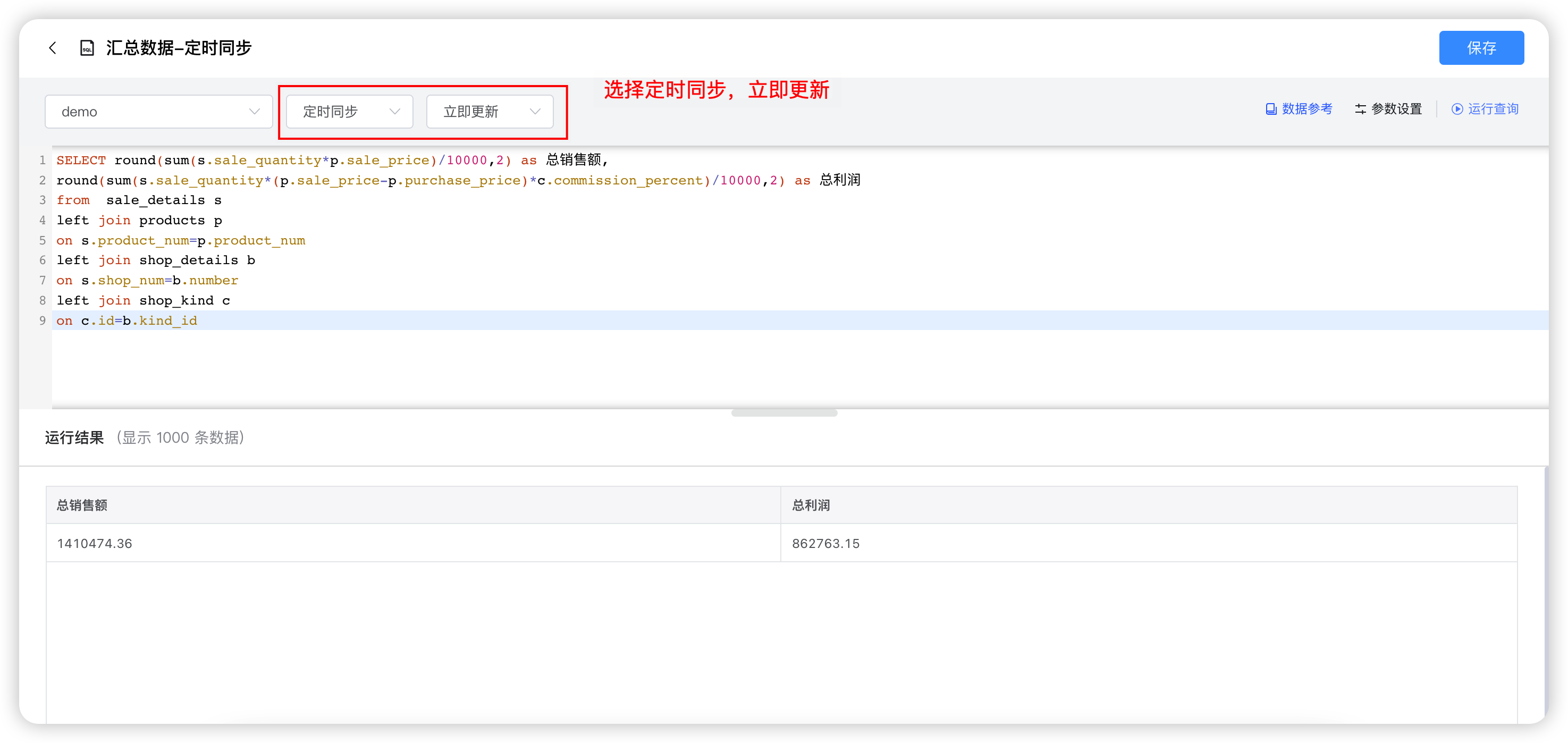
Task: Run the query using the 运行查询 play icon
Action: pos(1458,109)
